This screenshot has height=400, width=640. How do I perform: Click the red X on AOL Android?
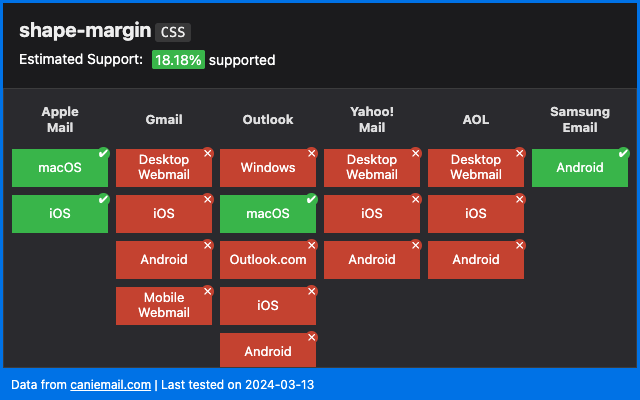click(519, 245)
